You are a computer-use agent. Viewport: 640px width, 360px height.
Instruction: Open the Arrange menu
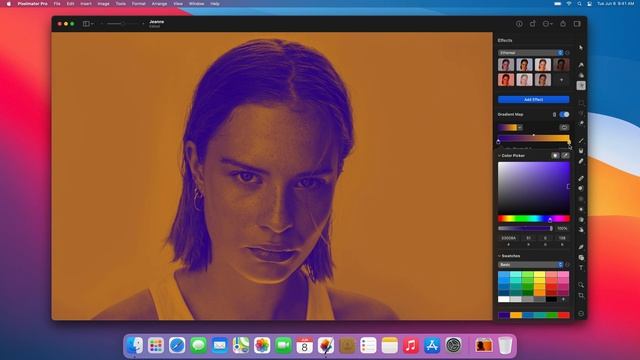pos(159,4)
